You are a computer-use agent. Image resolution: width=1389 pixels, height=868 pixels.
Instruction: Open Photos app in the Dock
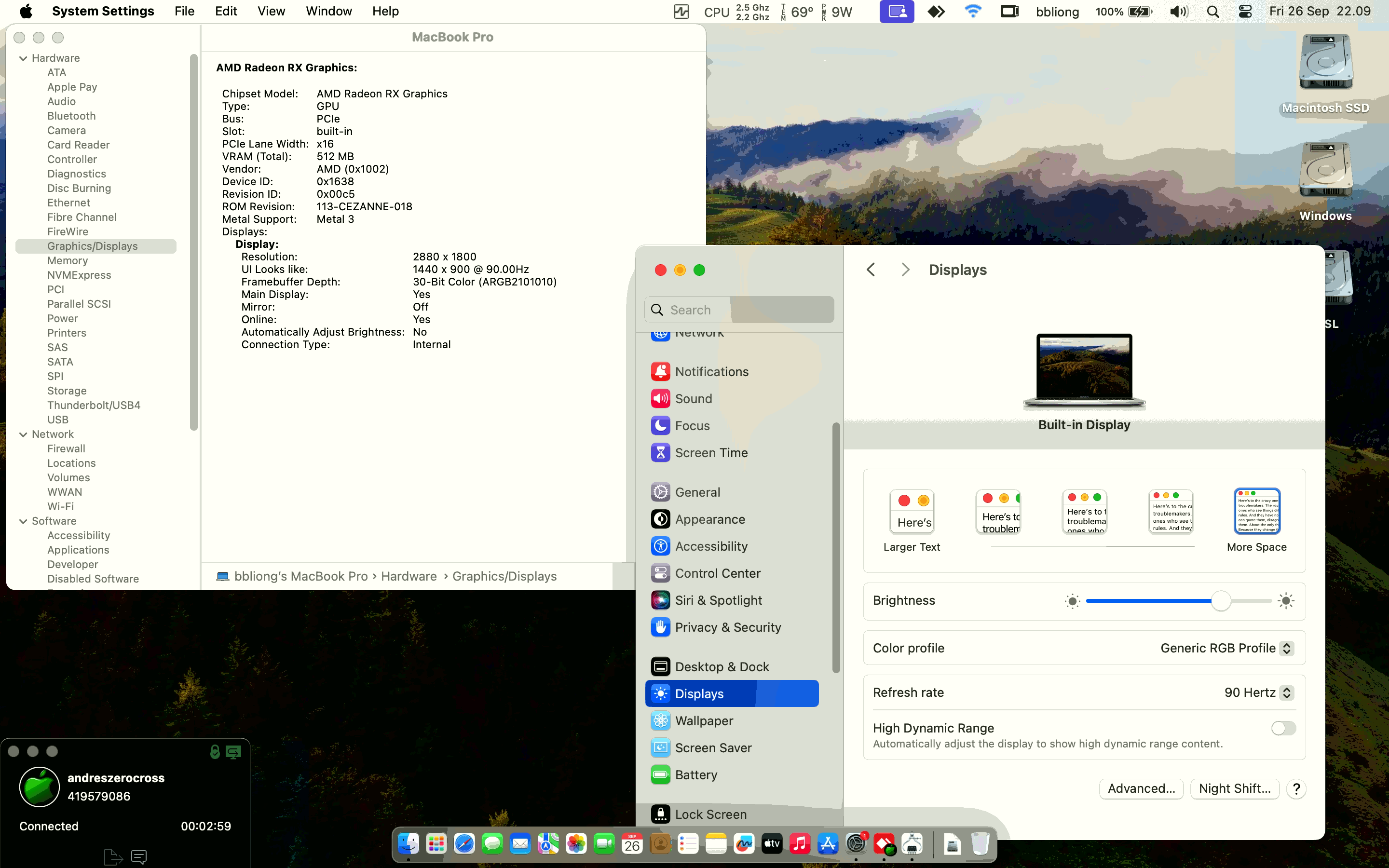(x=576, y=844)
